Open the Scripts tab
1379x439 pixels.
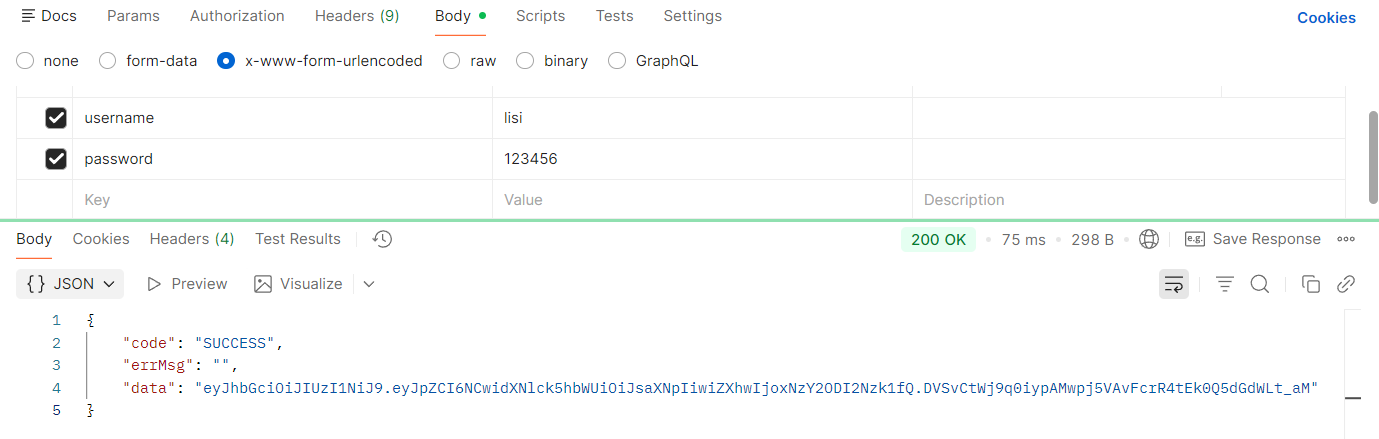click(540, 16)
